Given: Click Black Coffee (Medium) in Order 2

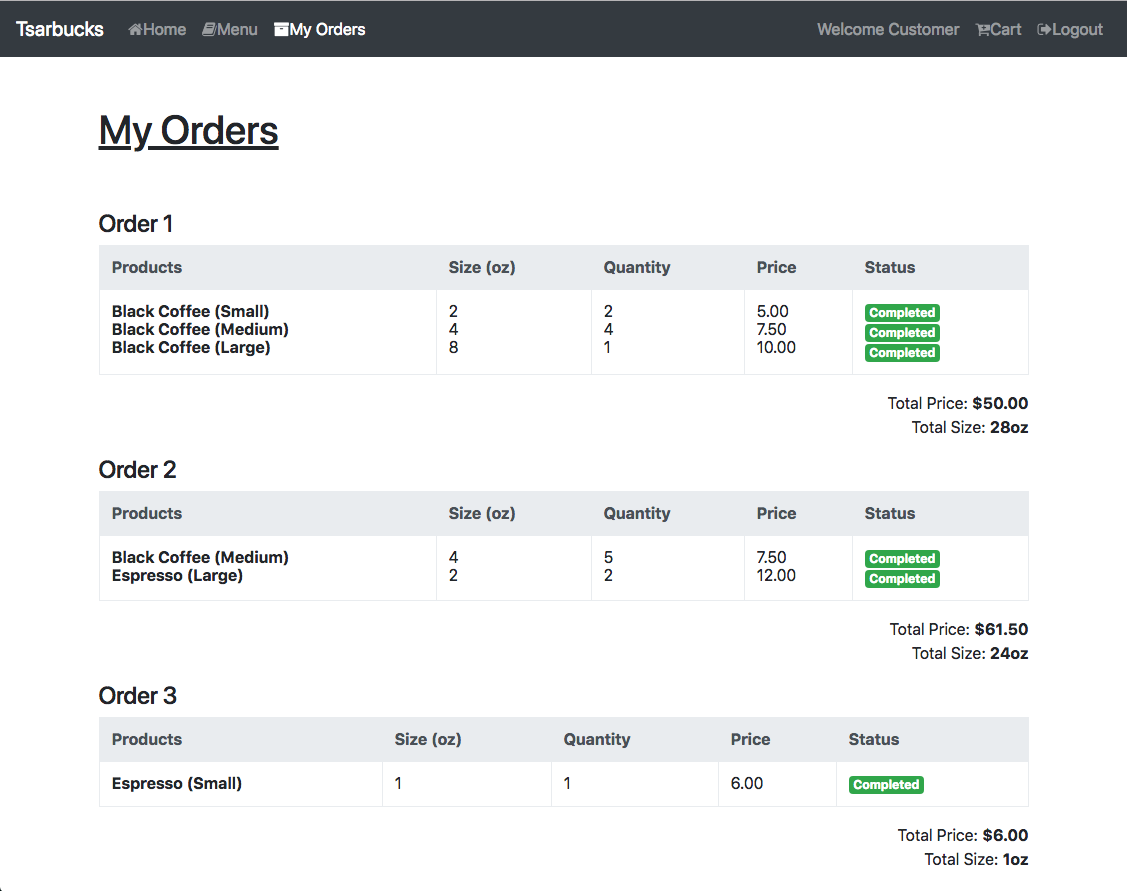Looking at the screenshot, I should click(199, 557).
